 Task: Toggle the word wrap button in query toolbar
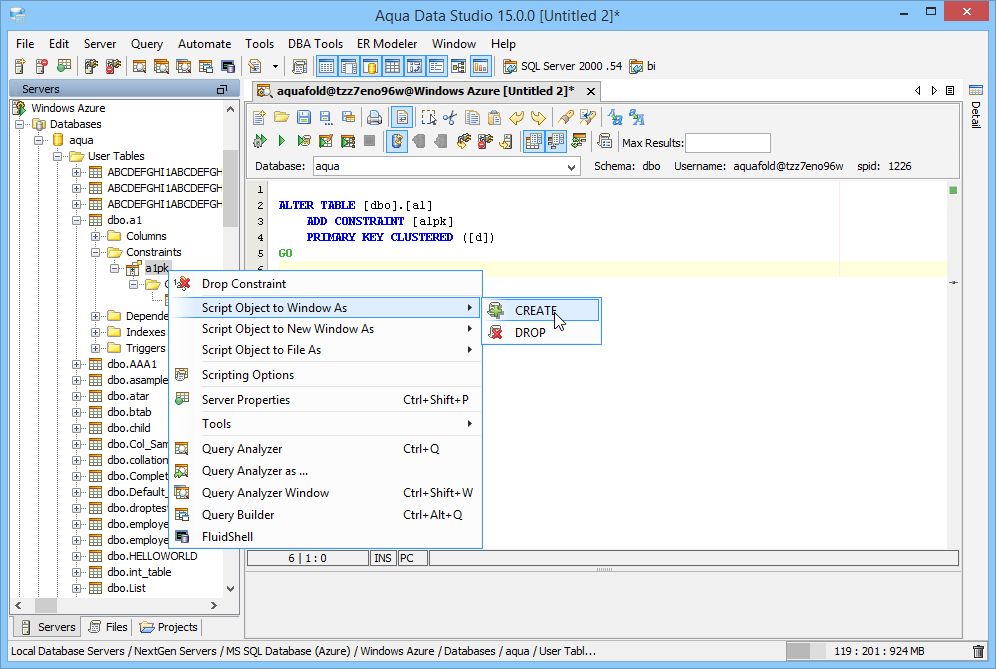[401, 118]
